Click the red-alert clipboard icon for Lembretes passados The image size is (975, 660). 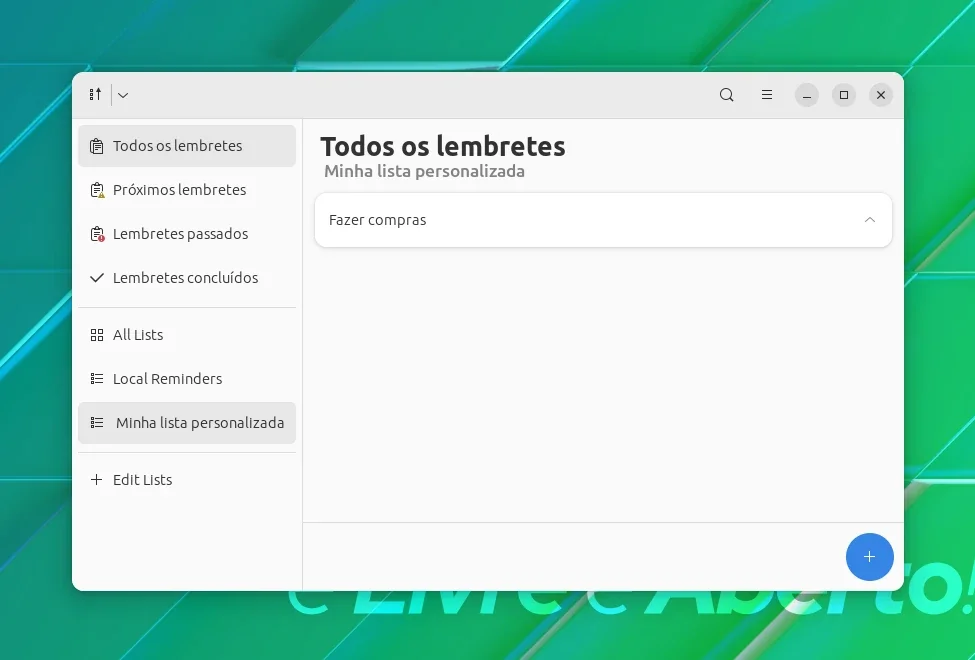click(x=97, y=235)
